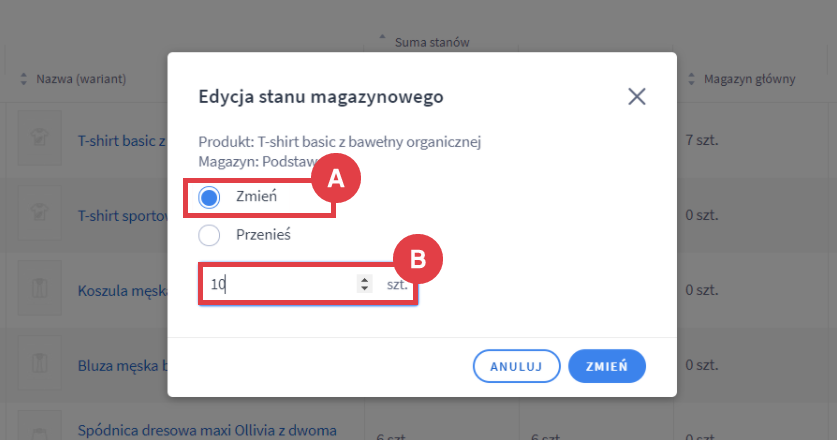837x440 pixels.
Task: Increase quantity with the up stepper arrow
Action: 364,280
